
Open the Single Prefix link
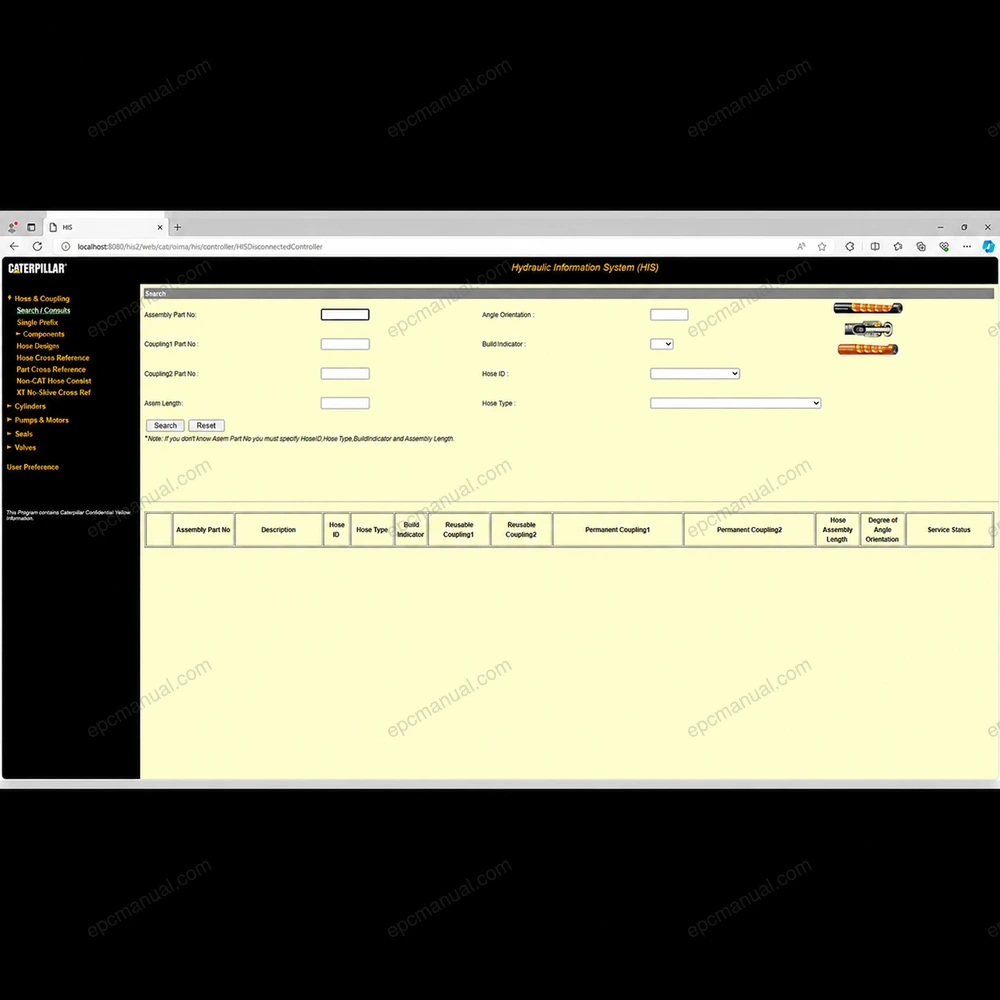point(38,323)
